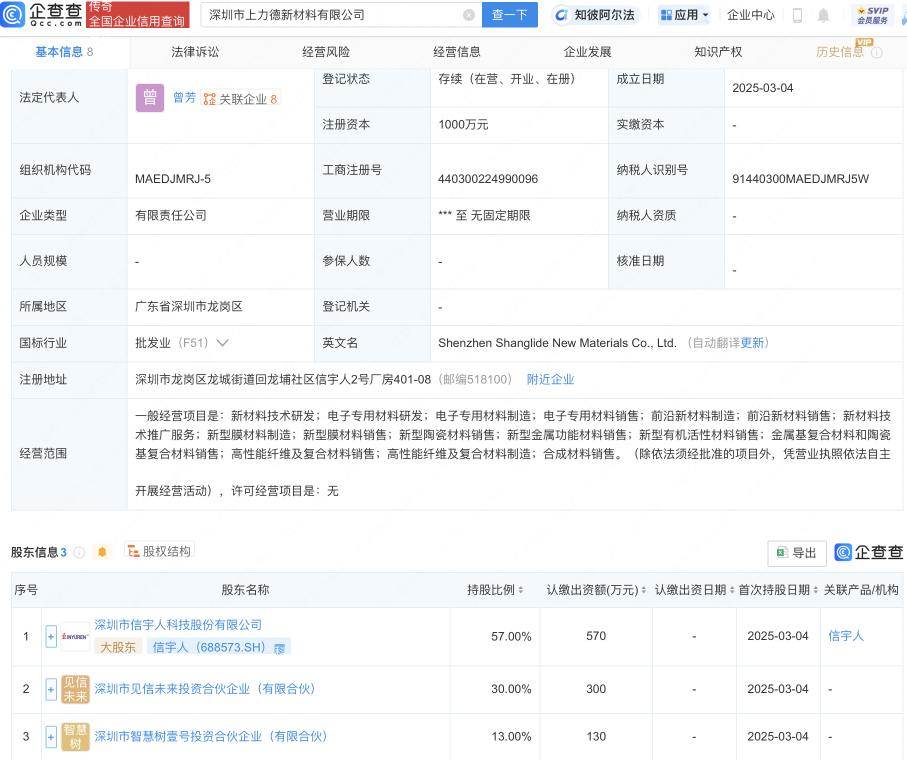Open 附近企业 nearby companies link
This screenshot has height=760, width=907.
tap(550, 379)
